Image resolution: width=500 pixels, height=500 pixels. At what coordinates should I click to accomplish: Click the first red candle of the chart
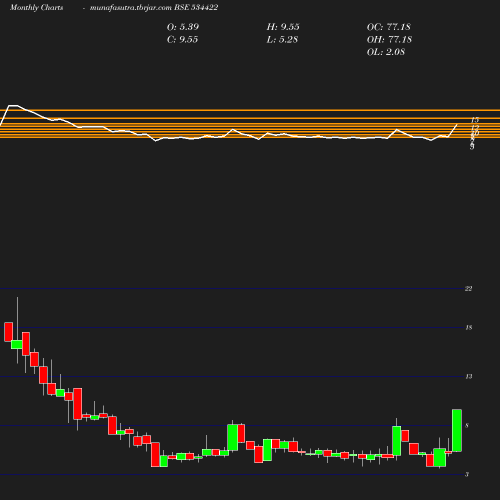pos(8,332)
